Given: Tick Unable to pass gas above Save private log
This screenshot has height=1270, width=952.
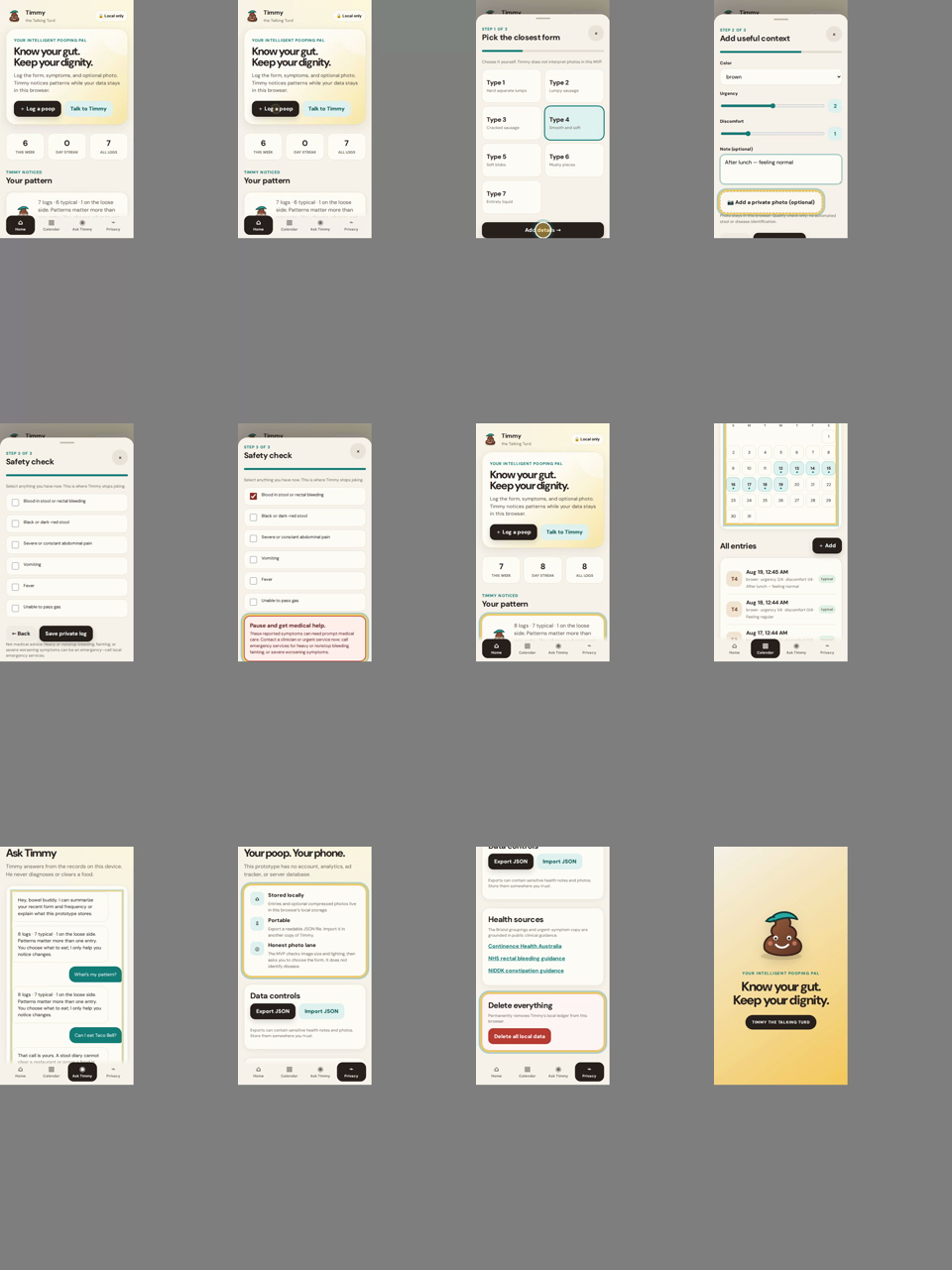Looking at the screenshot, I should coord(15,608).
